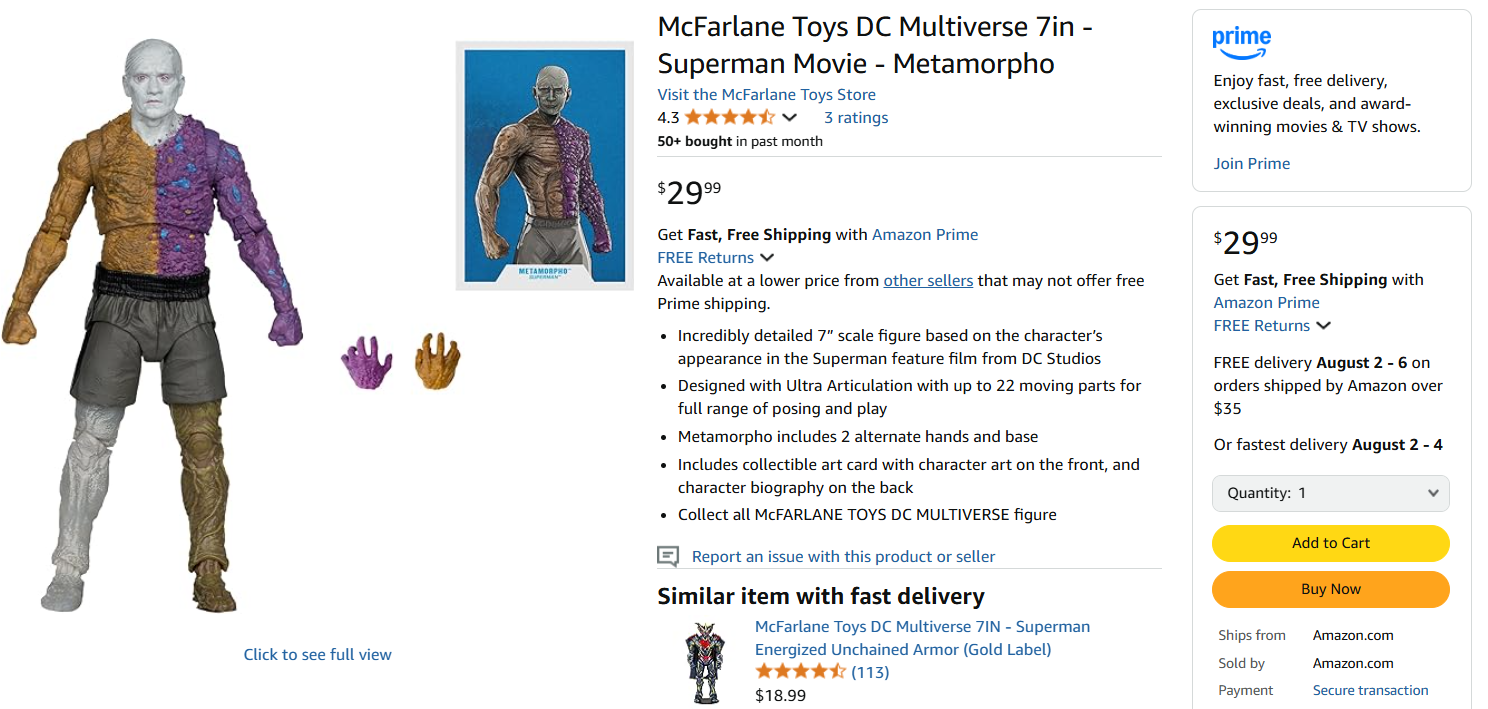Click the purple alternate hand image
The width and height of the screenshot is (1488, 709).
366,362
